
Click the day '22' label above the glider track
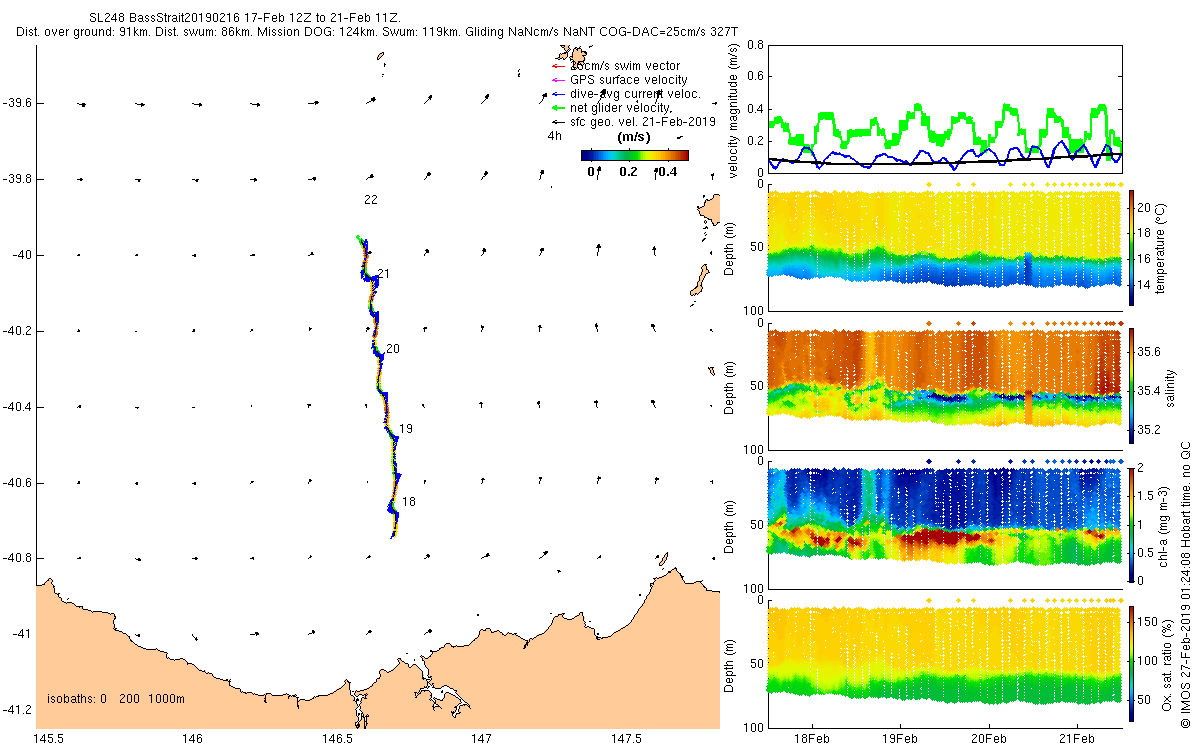point(371,200)
